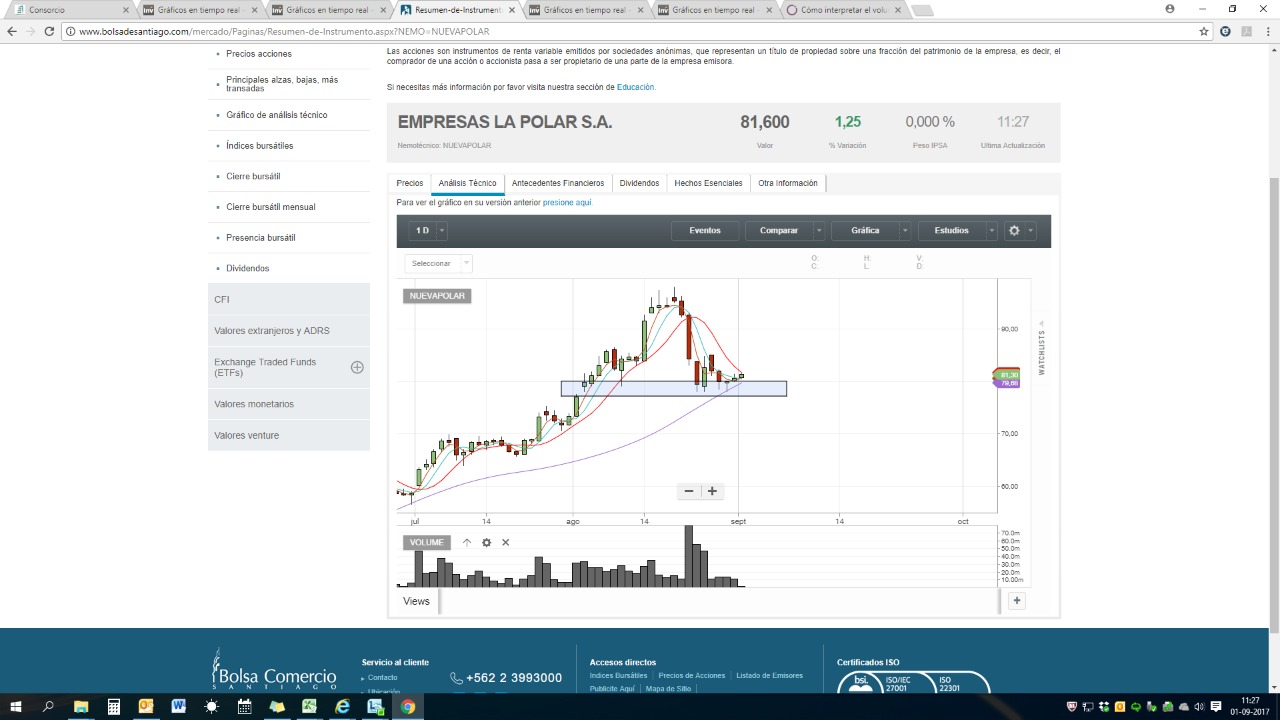Zoom in the chart with plus button
The width and height of the screenshot is (1280, 720).
[x=712, y=491]
